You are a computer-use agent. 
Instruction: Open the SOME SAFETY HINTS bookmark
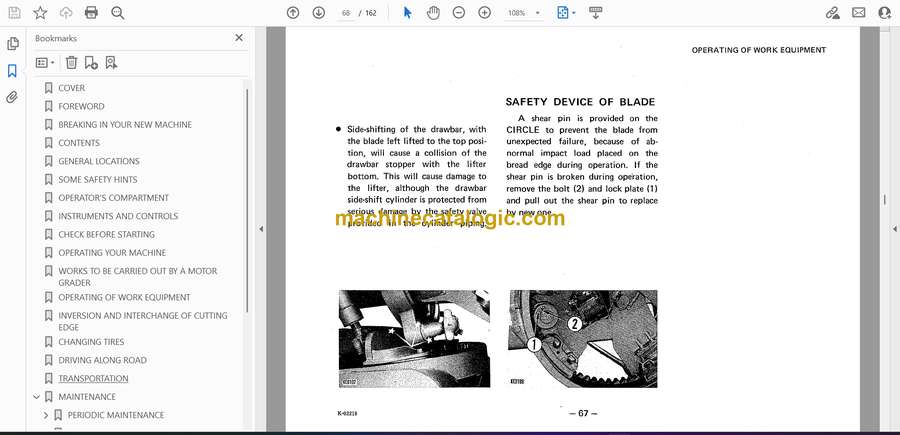click(x=98, y=180)
